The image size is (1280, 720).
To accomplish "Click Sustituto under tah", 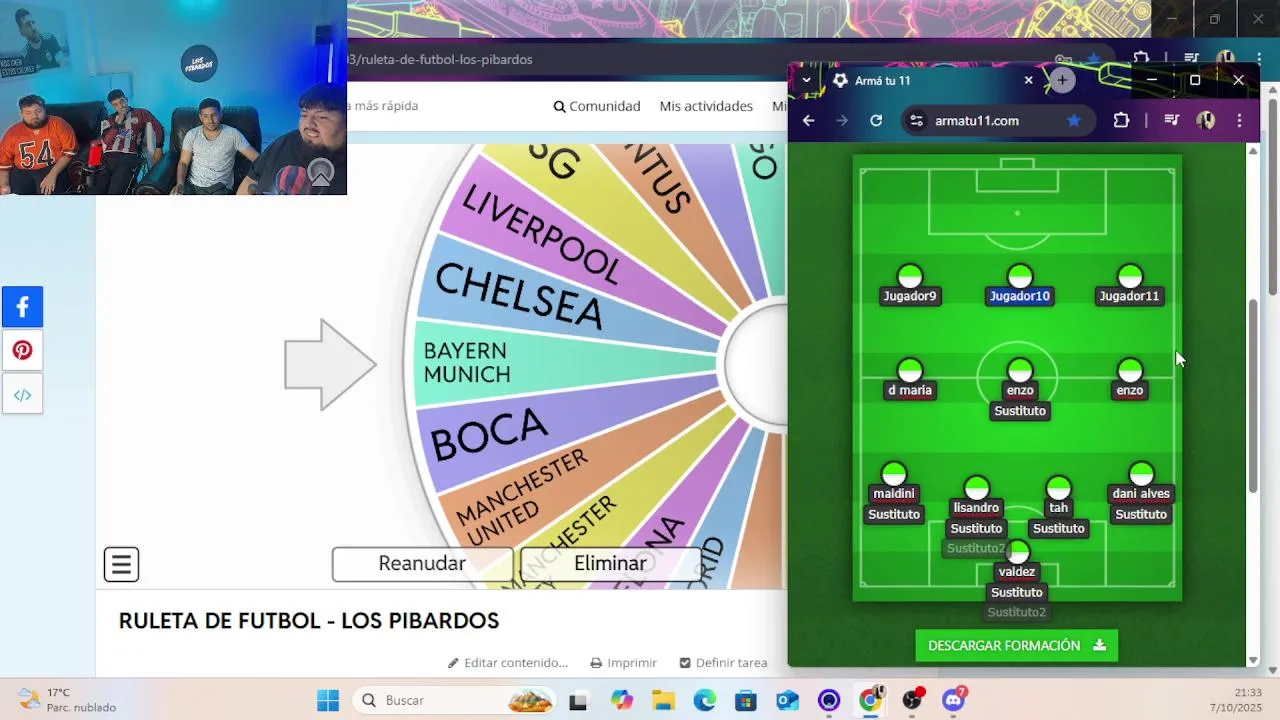I will [x=1058, y=529].
